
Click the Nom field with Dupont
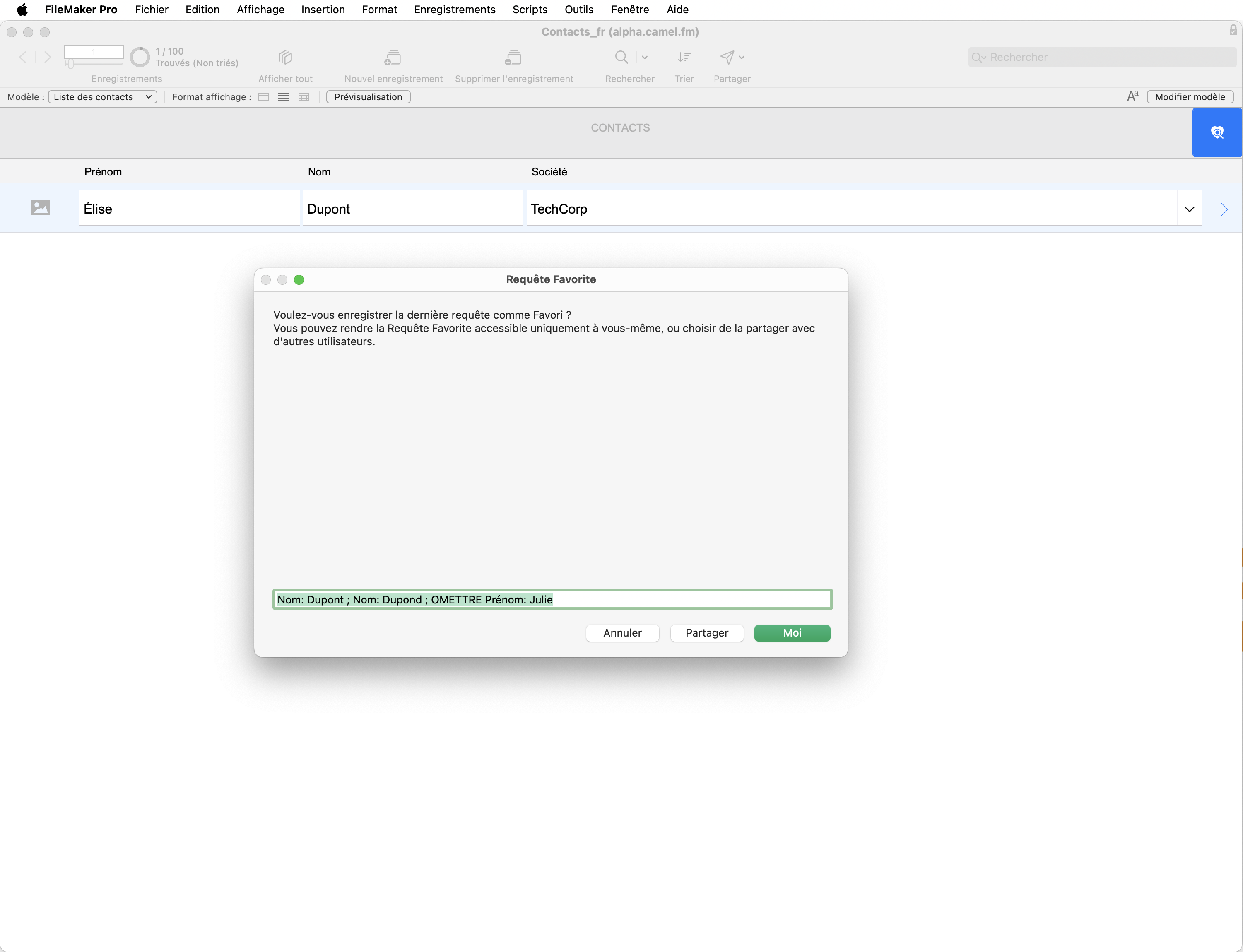(413, 209)
